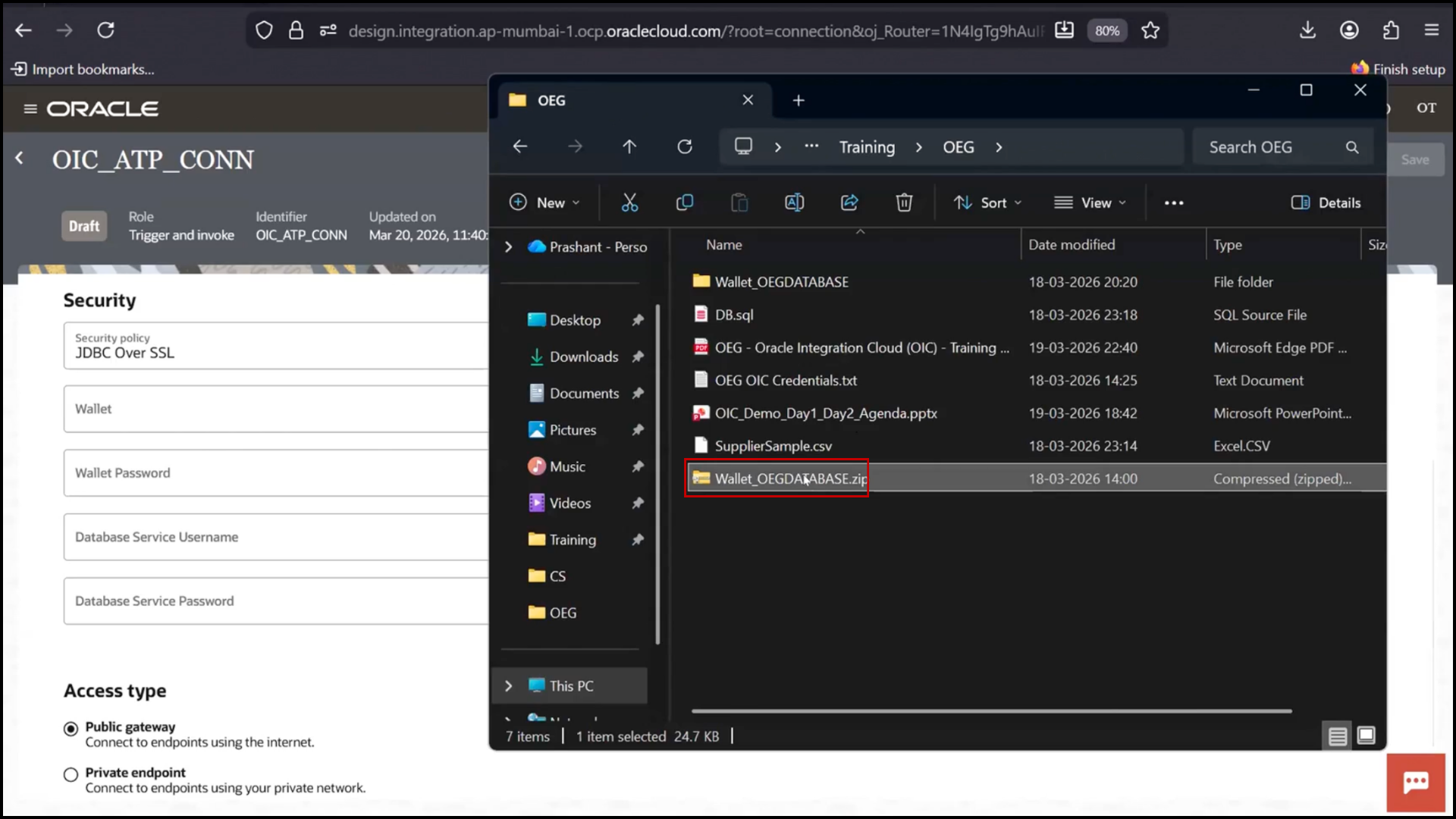Open the Sort dropdown in Explorer
The width and height of the screenshot is (1456, 819).
click(x=988, y=202)
